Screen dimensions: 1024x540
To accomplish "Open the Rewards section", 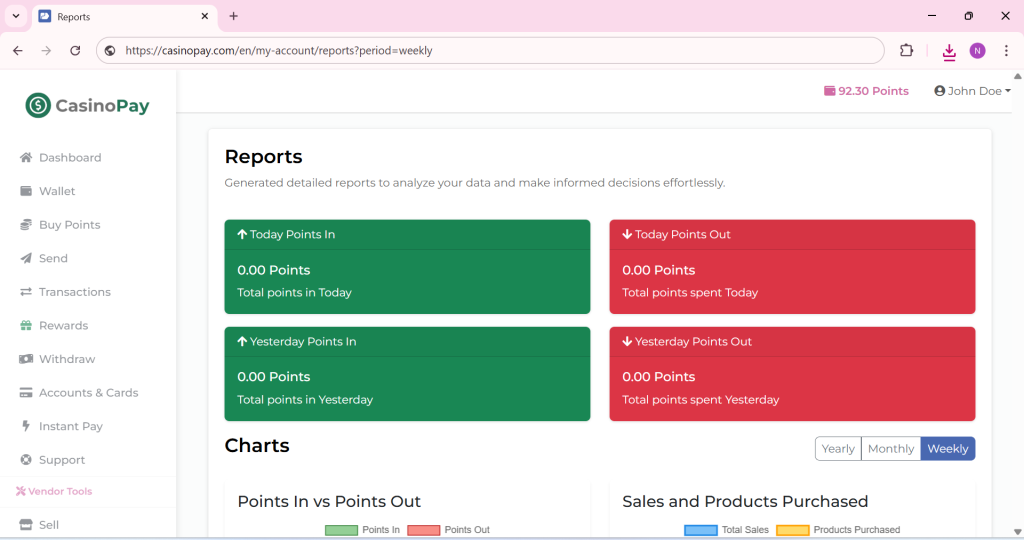I will 63,325.
